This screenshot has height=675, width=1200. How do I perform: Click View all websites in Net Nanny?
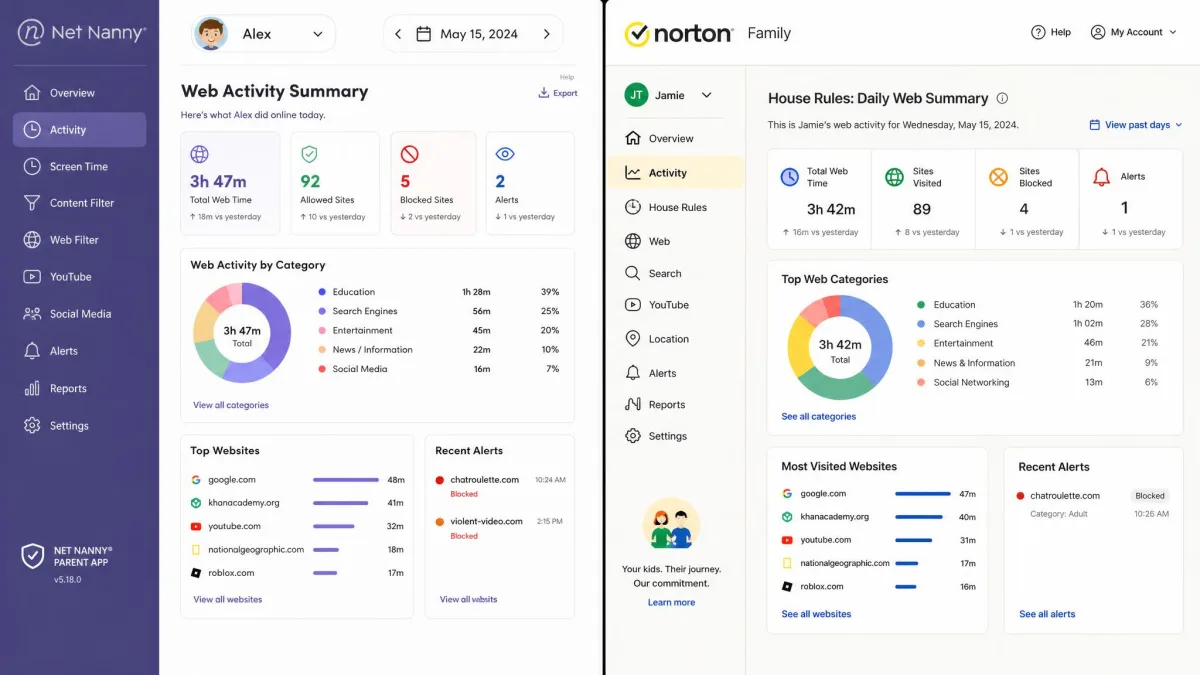tap(228, 599)
